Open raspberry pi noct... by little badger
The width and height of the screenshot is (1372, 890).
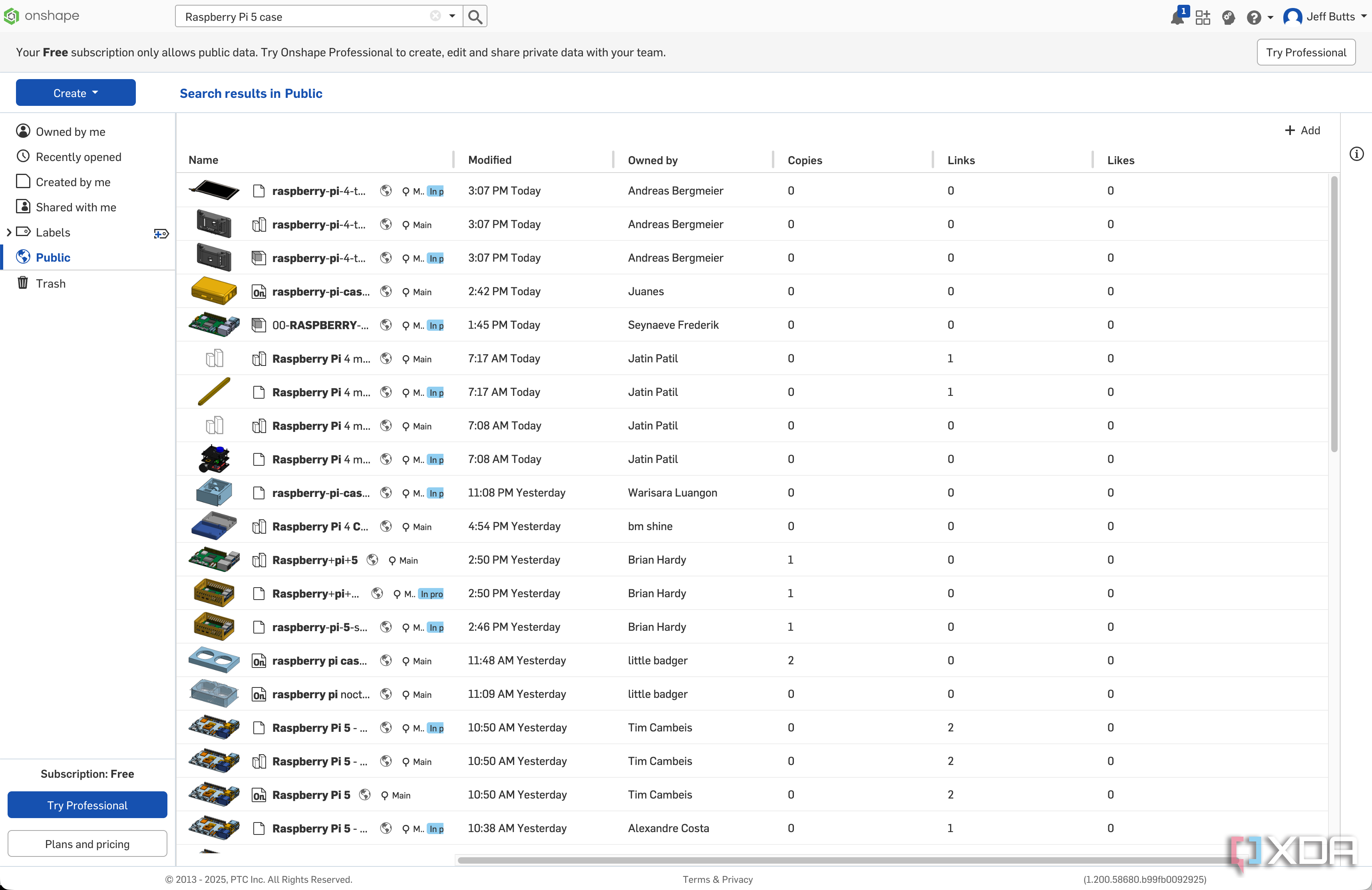pyautogui.click(x=321, y=695)
